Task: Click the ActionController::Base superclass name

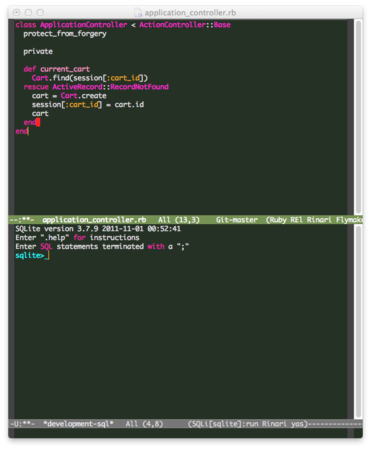Action: click(185, 25)
